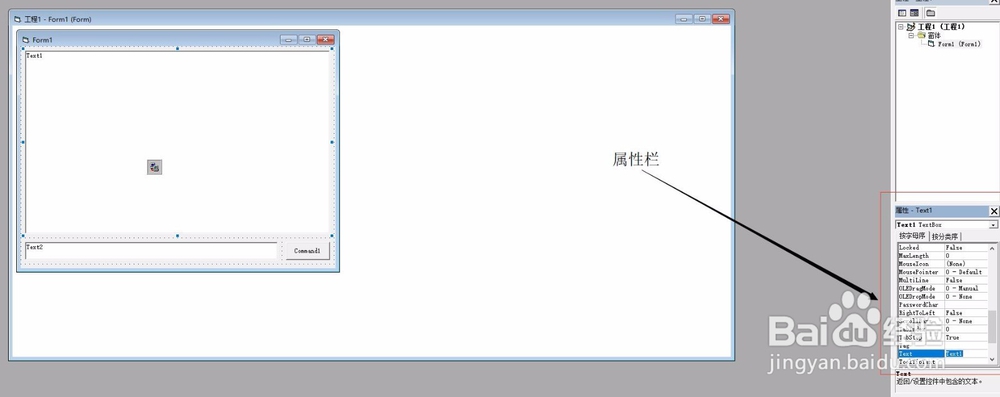Open the Text1 TextBox object dropdown
This screenshot has height=397, width=1000.
993,225
